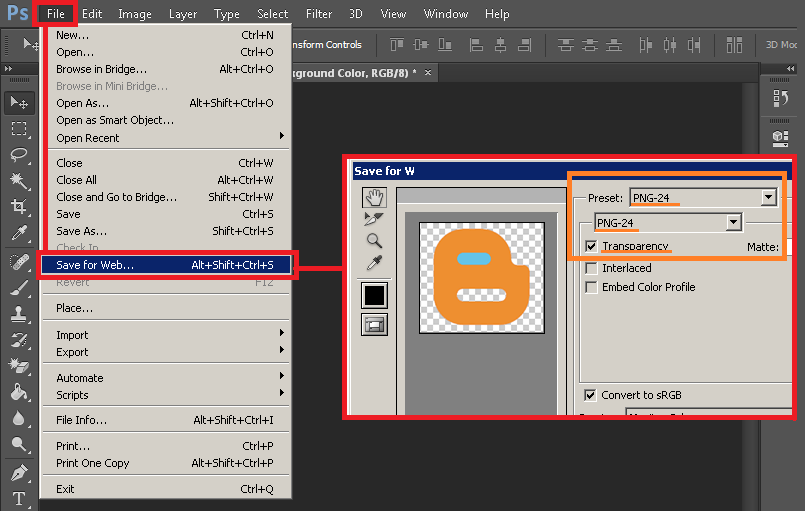Viewport: 805px width, 511px height.
Task: Select the Brush tool
Action: pos(20,288)
